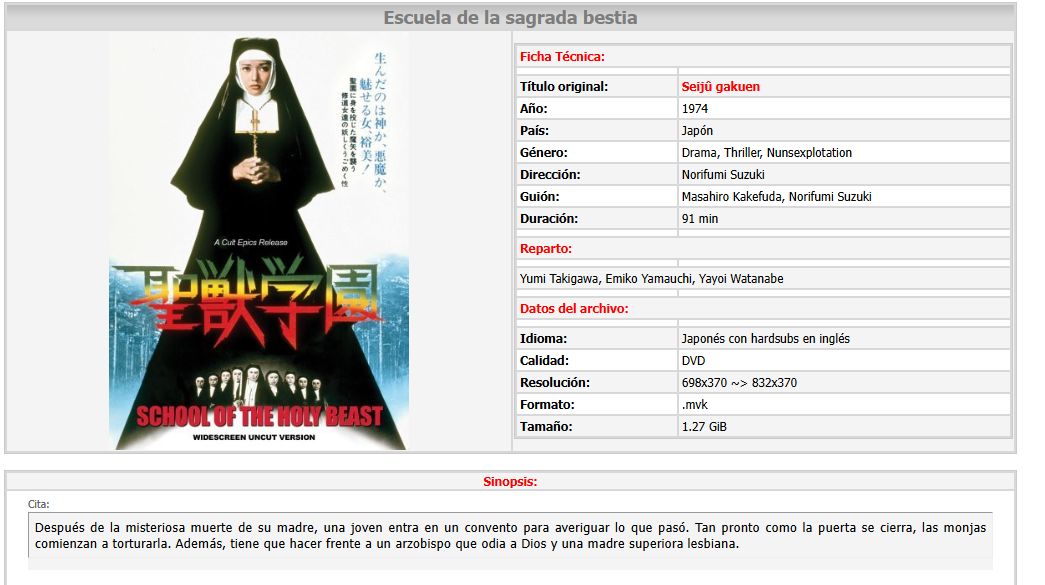Click the title 'Escuela de la sagrada bestia'
This screenshot has width=1045, height=585.
coord(510,18)
